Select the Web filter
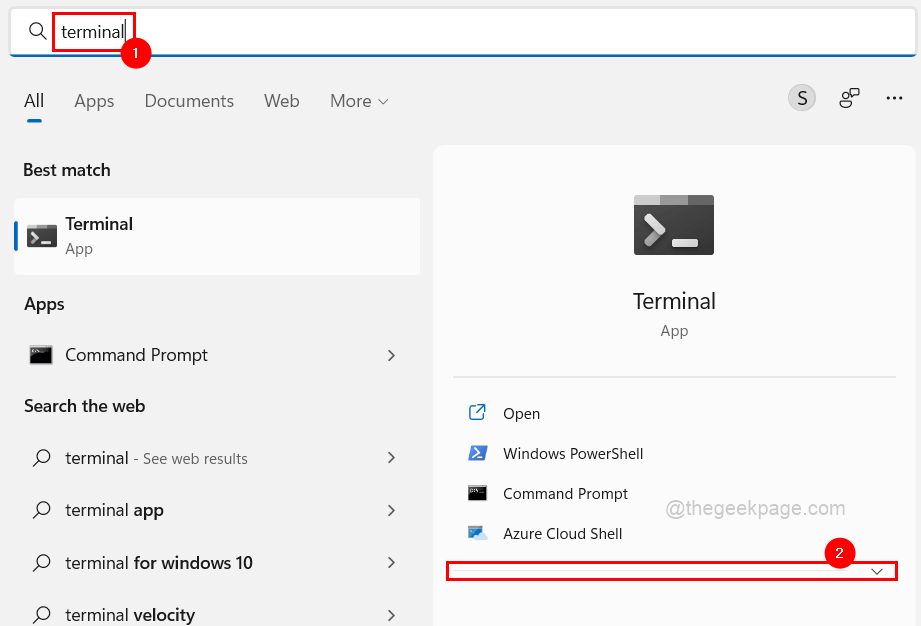Image resolution: width=921 pixels, height=626 pixels. click(281, 101)
